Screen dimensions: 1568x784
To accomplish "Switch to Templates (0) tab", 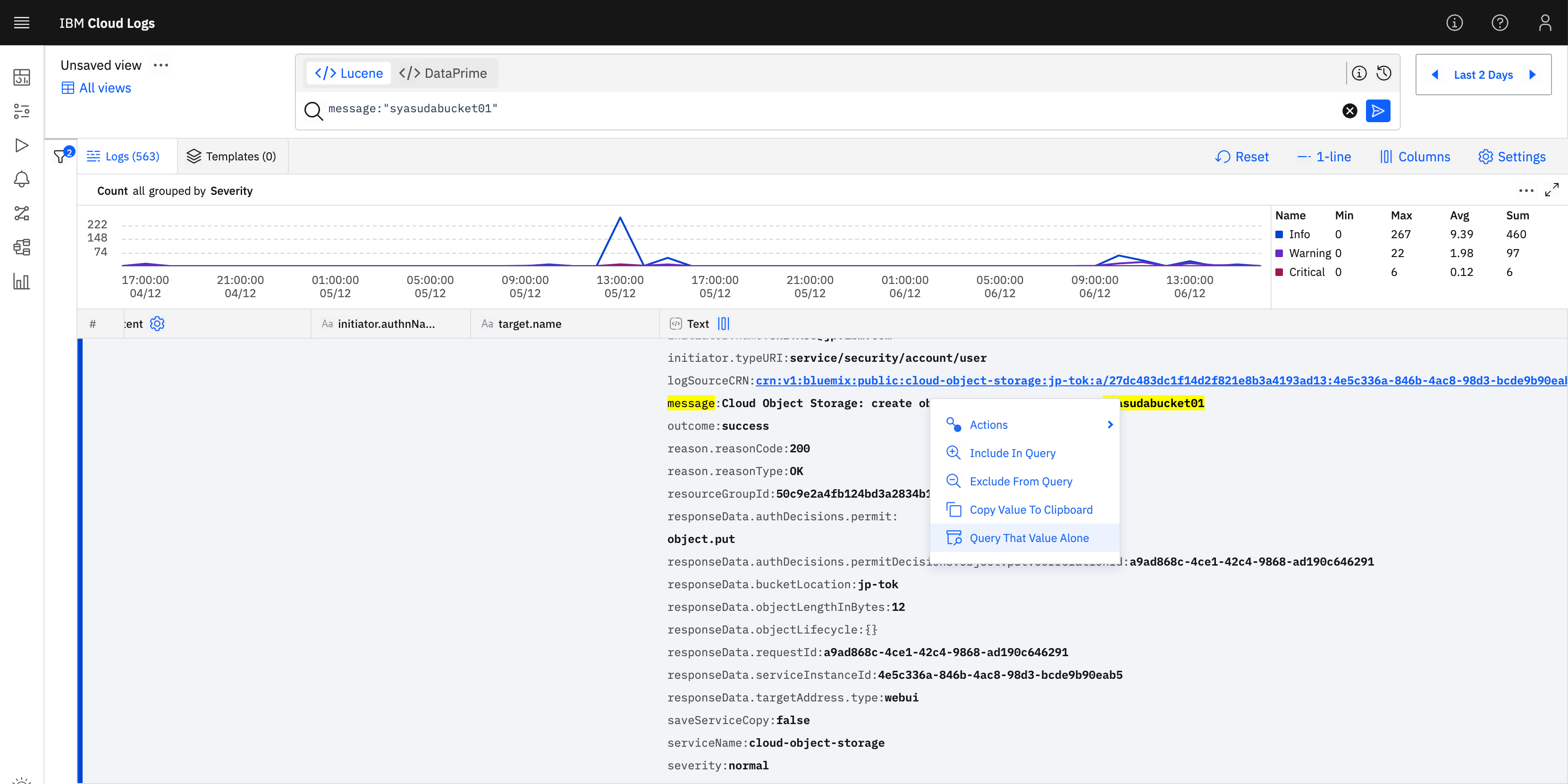I will click(232, 156).
